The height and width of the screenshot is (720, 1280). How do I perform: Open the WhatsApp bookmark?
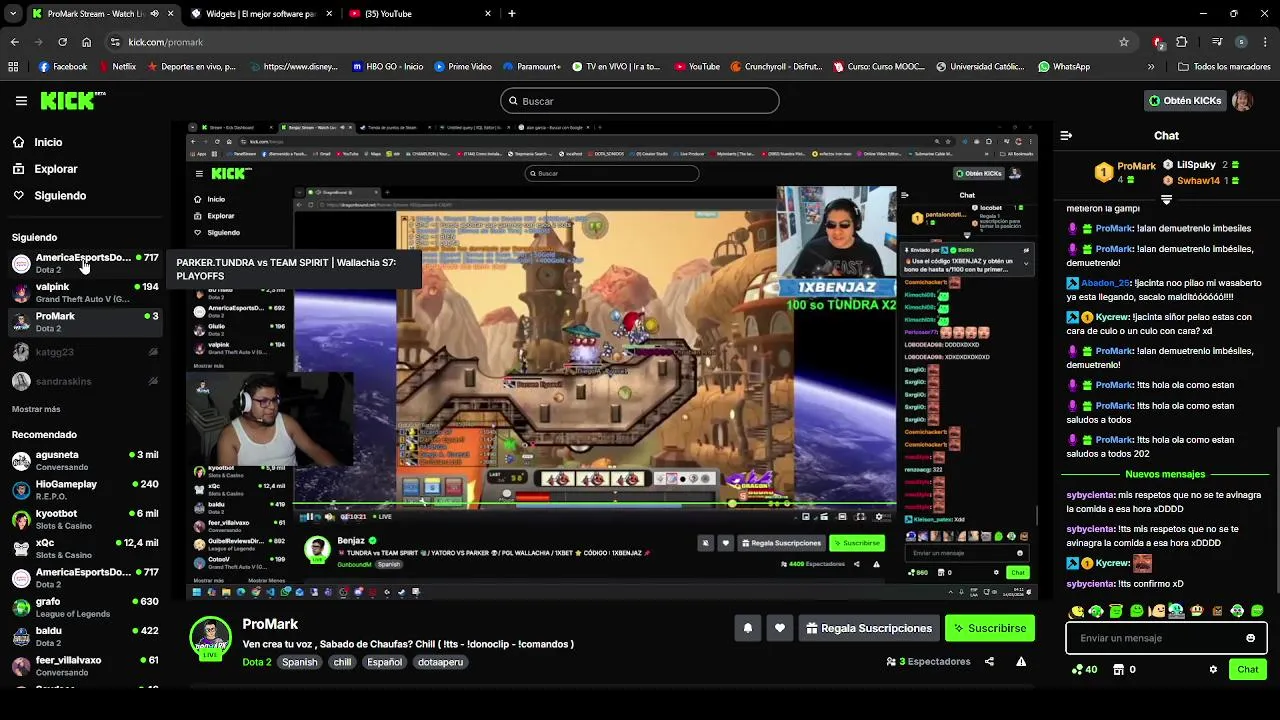point(1064,67)
